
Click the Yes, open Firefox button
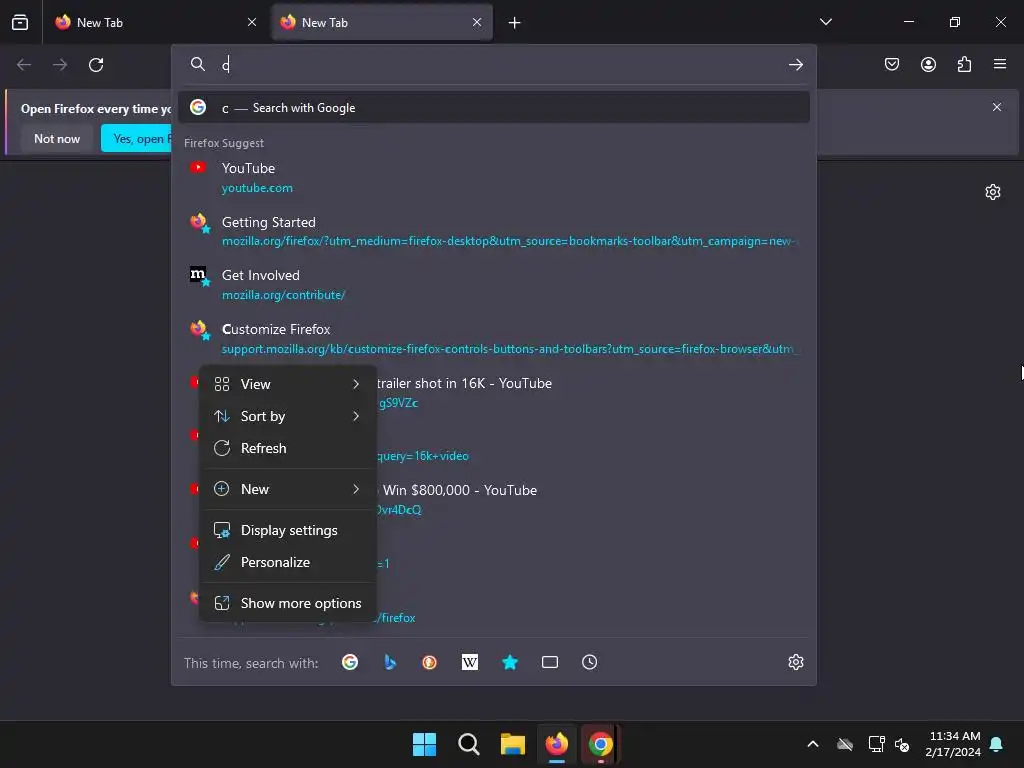[x=136, y=138]
